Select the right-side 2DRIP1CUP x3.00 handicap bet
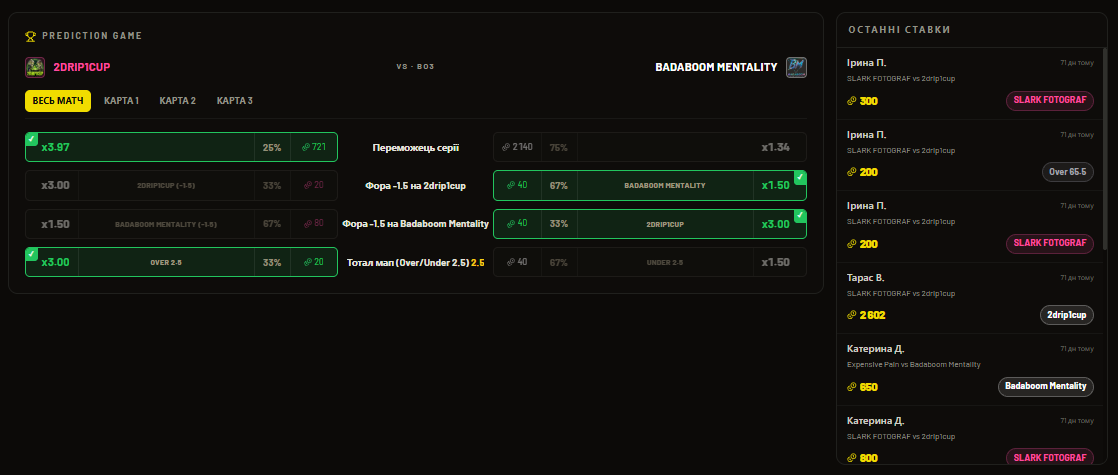 650,223
